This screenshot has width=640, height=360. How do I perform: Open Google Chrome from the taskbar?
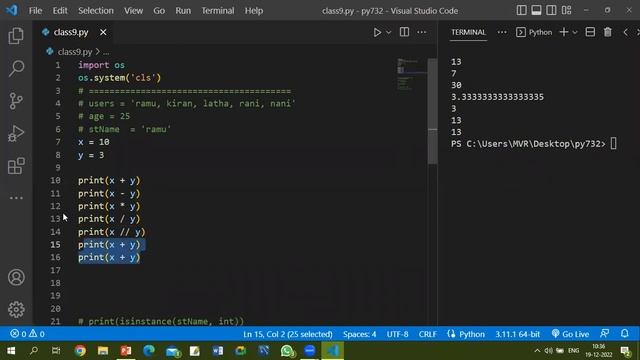click(x=80, y=351)
